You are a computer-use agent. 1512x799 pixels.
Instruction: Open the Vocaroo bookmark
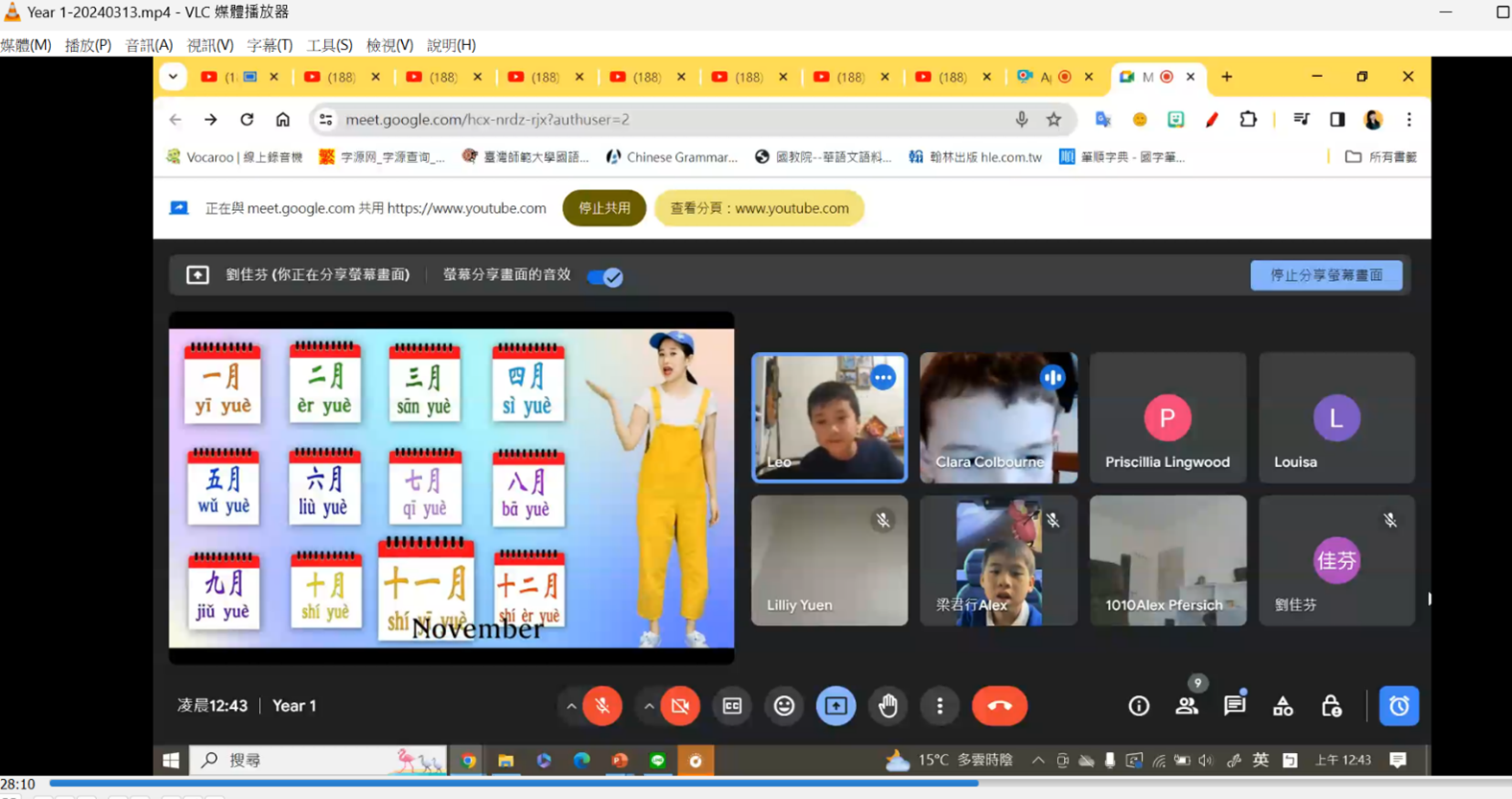click(x=234, y=156)
